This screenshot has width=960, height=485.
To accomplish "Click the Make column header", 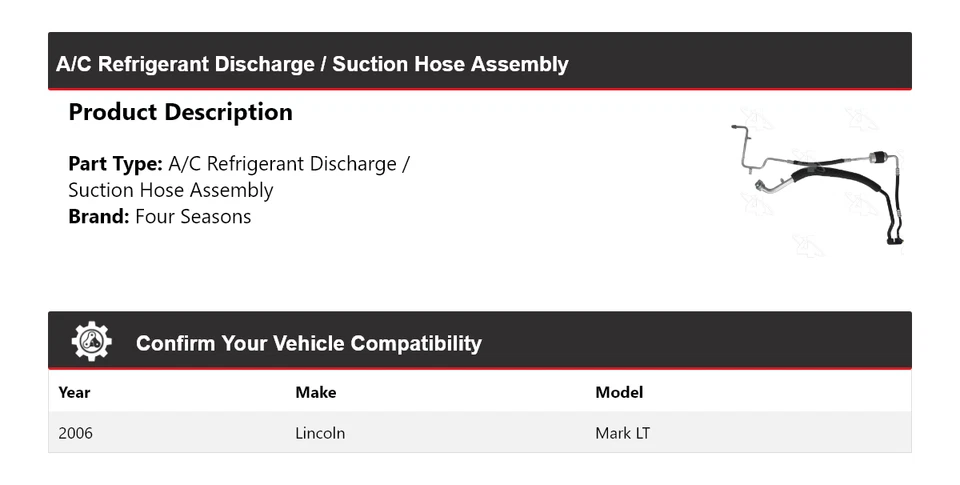I will 315,392.
